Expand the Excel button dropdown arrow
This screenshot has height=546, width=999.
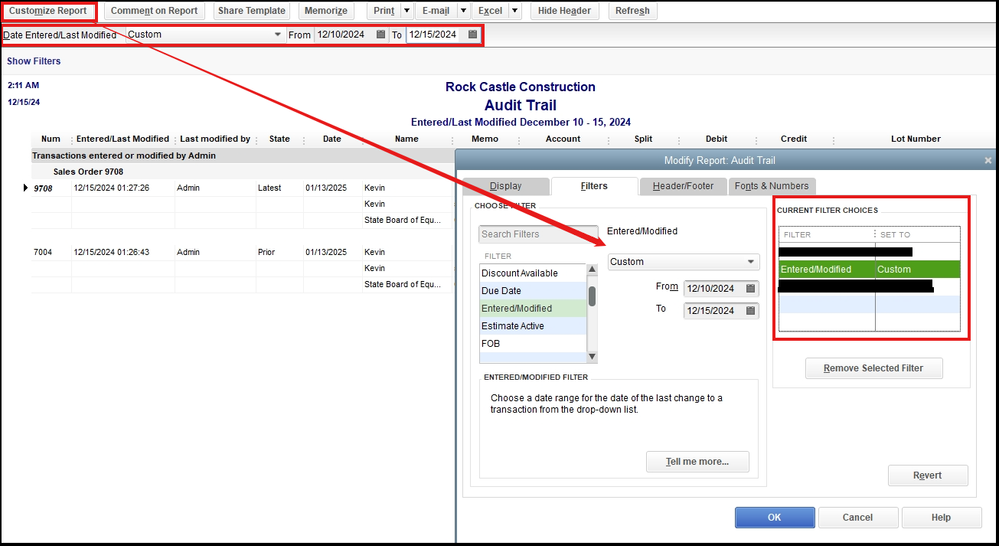[515, 11]
